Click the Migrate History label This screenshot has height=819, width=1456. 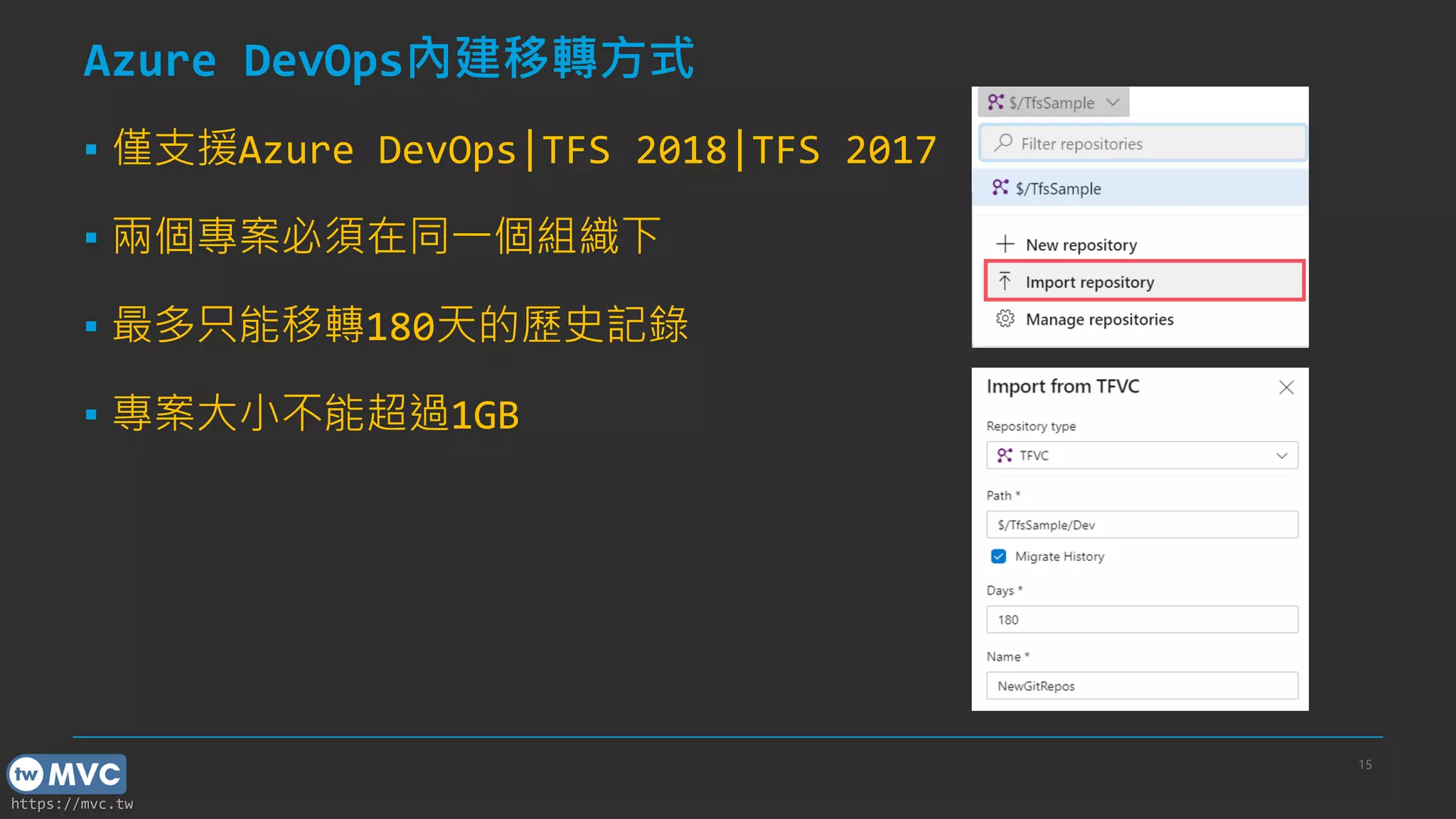[1059, 557]
